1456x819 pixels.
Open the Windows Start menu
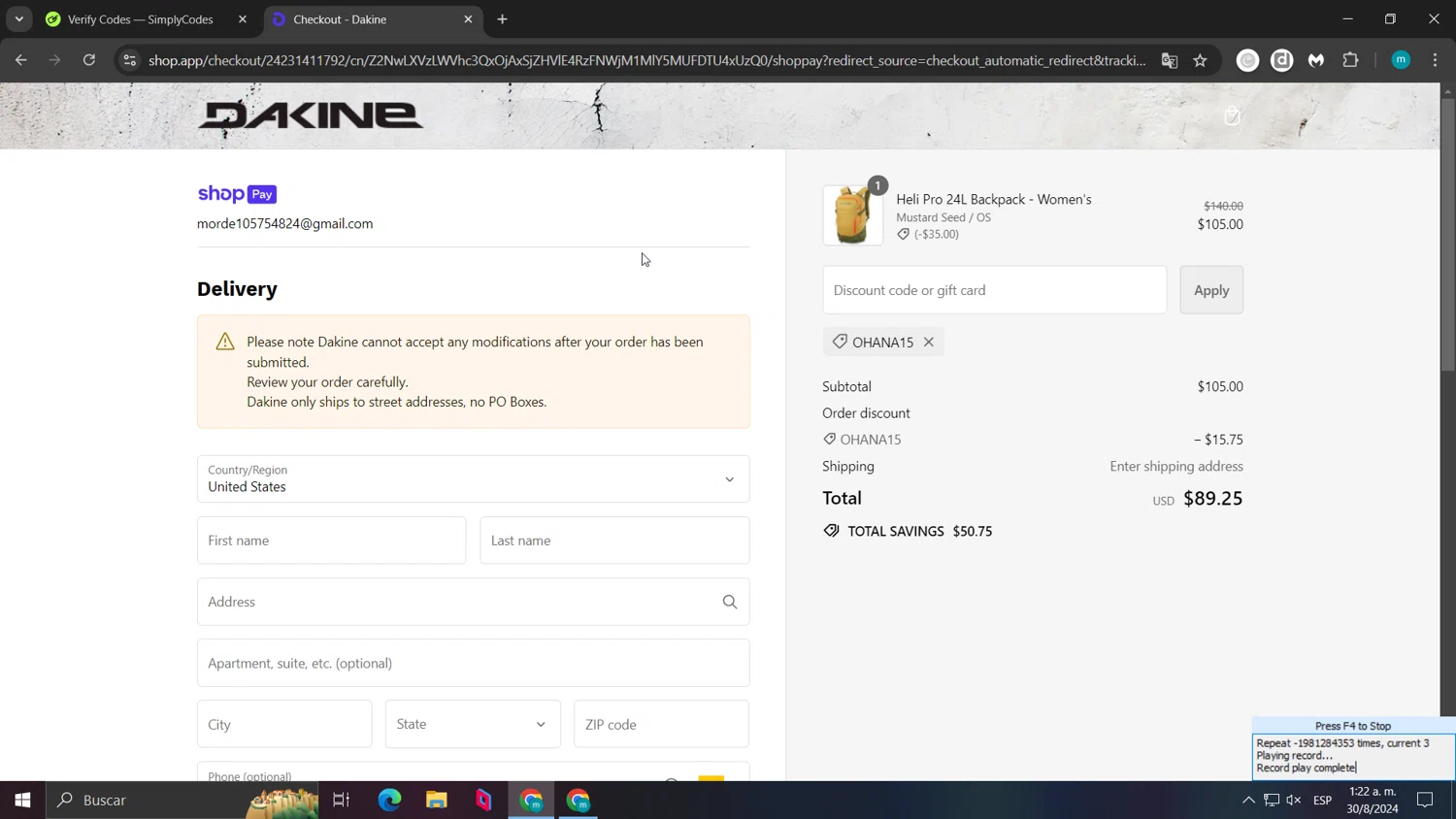[22, 801]
